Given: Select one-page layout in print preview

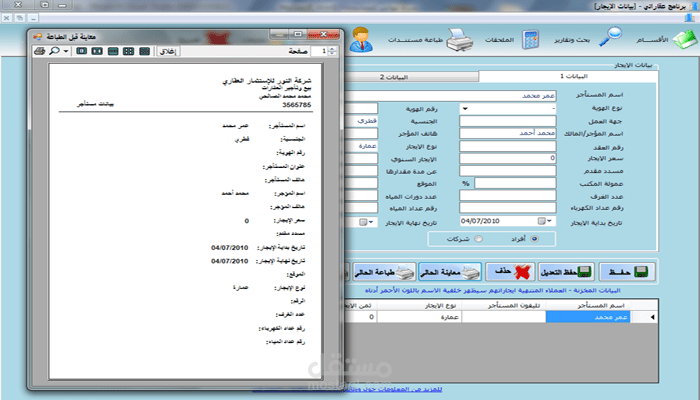Looking at the screenshot, I should [x=82, y=51].
